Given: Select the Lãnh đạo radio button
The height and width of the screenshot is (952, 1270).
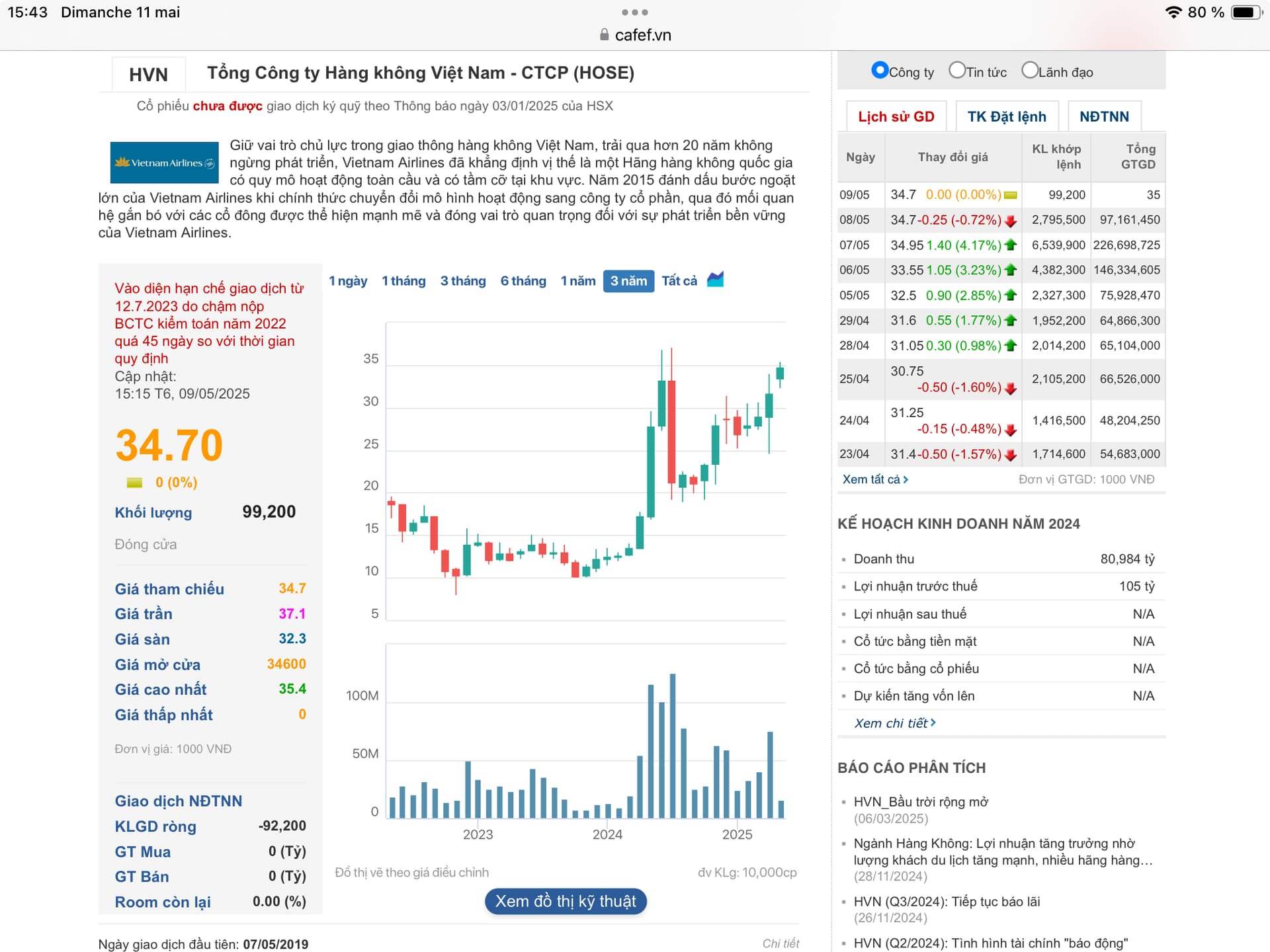Looking at the screenshot, I should pyautogui.click(x=1029, y=70).
